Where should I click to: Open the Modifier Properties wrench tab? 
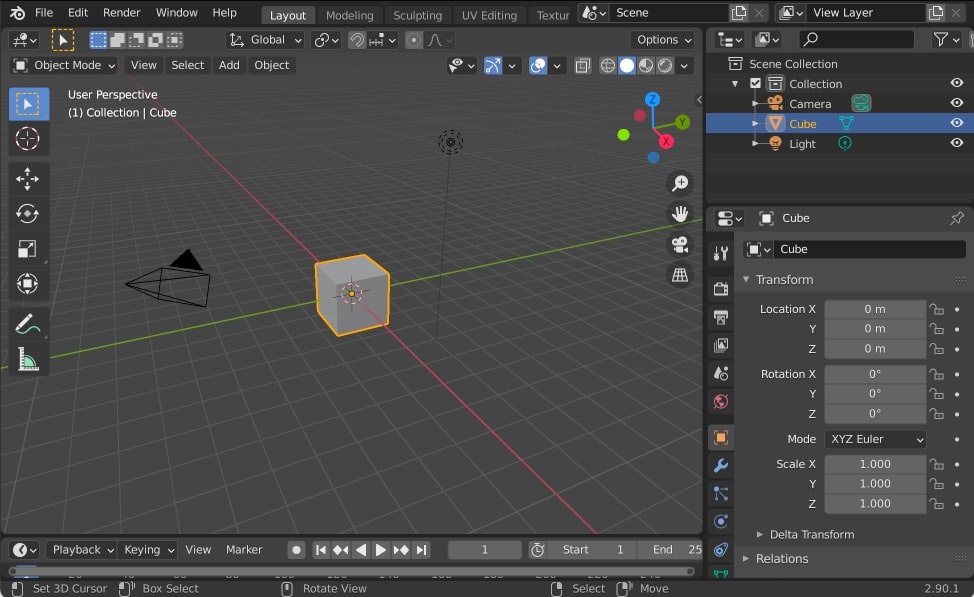[720, 464]
